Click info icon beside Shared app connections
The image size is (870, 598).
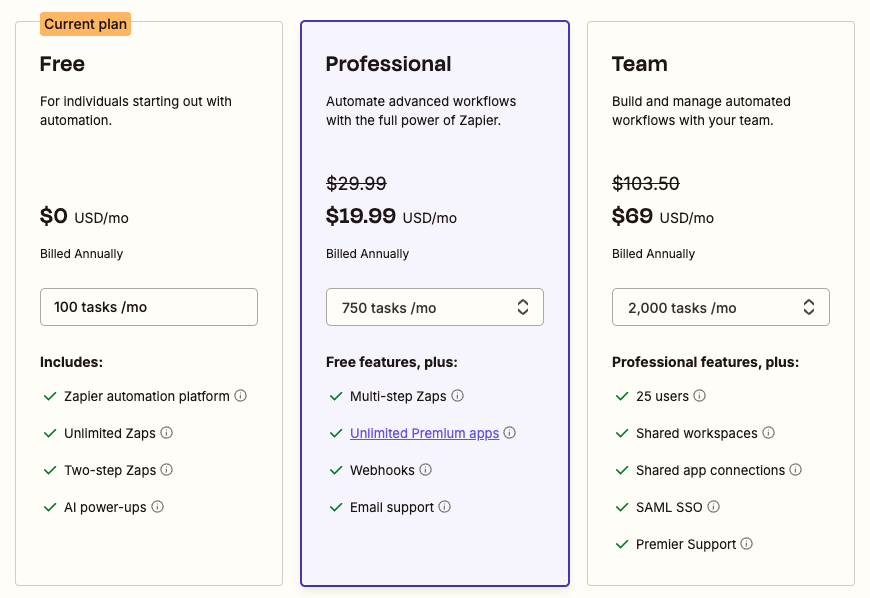[796, 470]
